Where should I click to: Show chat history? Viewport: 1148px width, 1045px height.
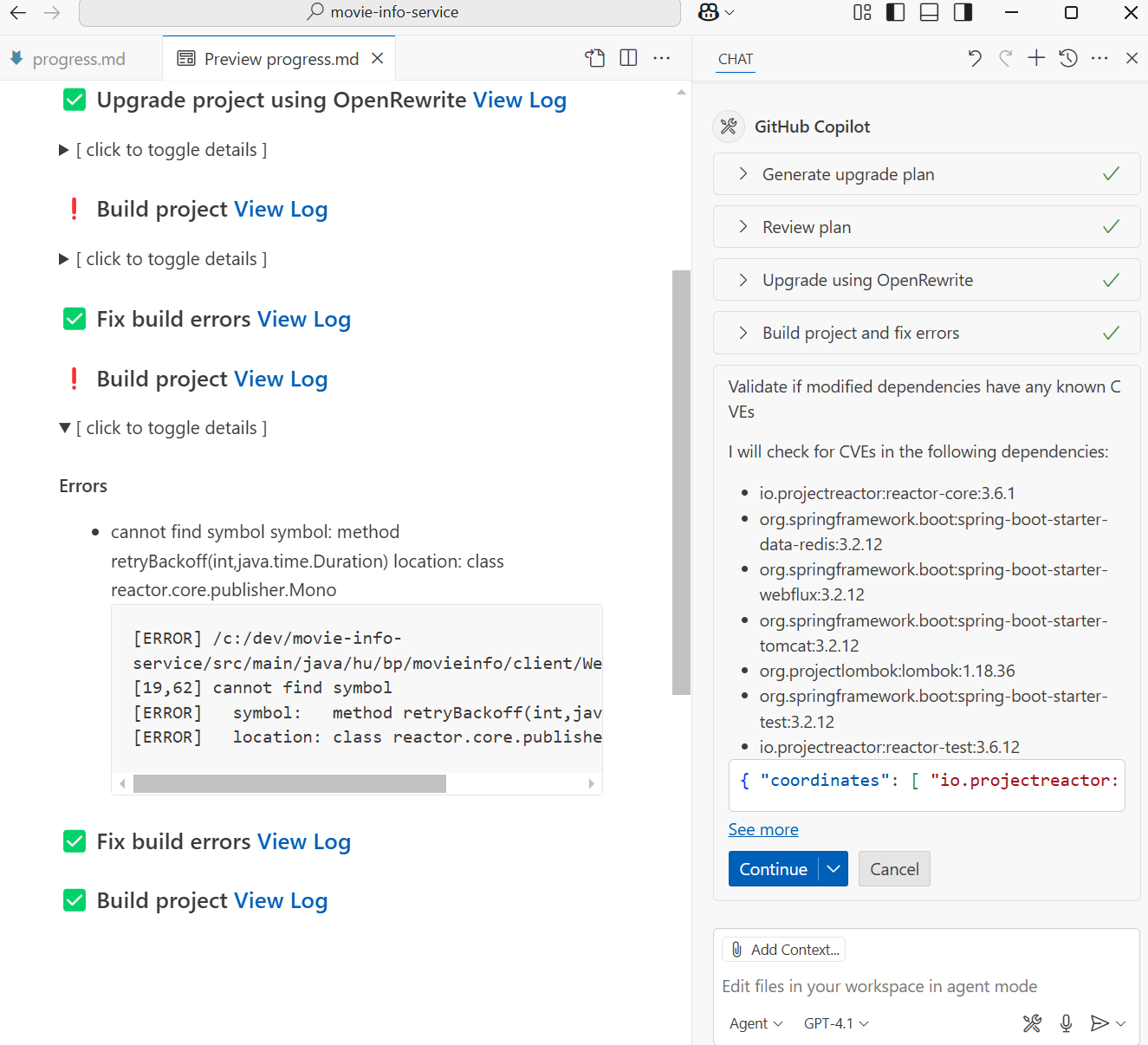click(1067, 58)
